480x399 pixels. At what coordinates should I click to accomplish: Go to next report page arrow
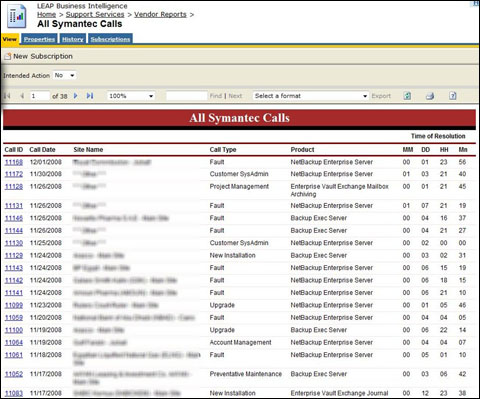[75, 96]
